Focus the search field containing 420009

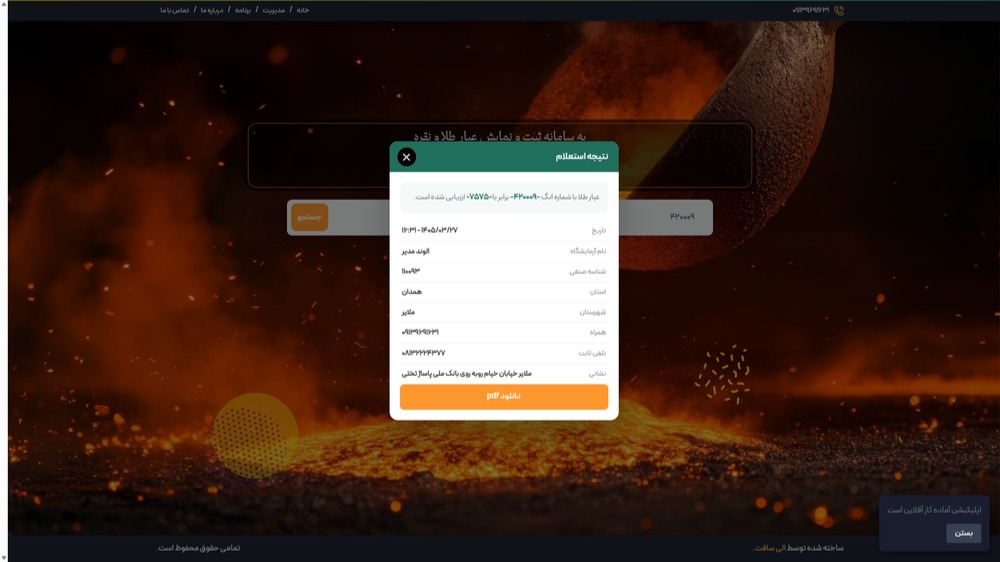(663, 218)
